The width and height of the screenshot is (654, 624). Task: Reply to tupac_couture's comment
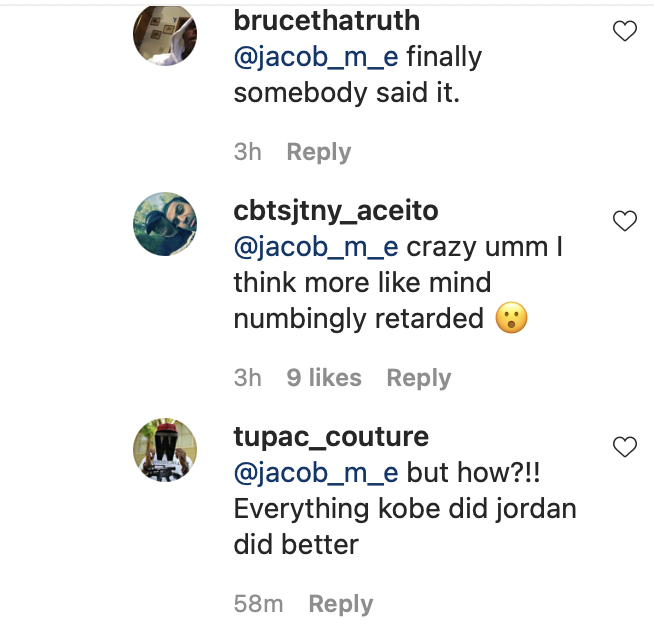(x=341, y=604)
